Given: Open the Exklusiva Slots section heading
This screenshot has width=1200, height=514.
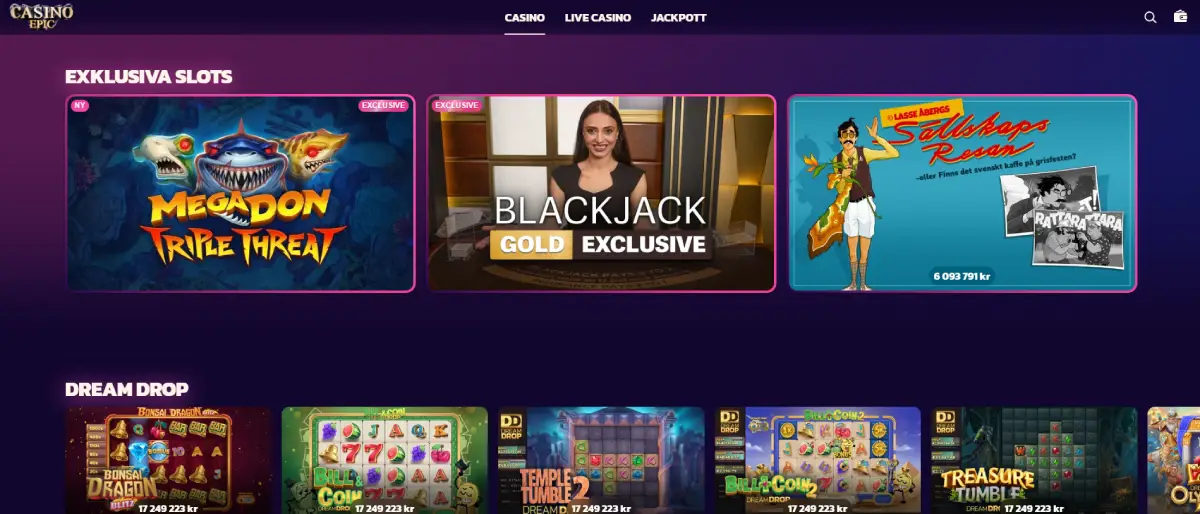Looking at the screenshot, I should [x=149, y=76].
